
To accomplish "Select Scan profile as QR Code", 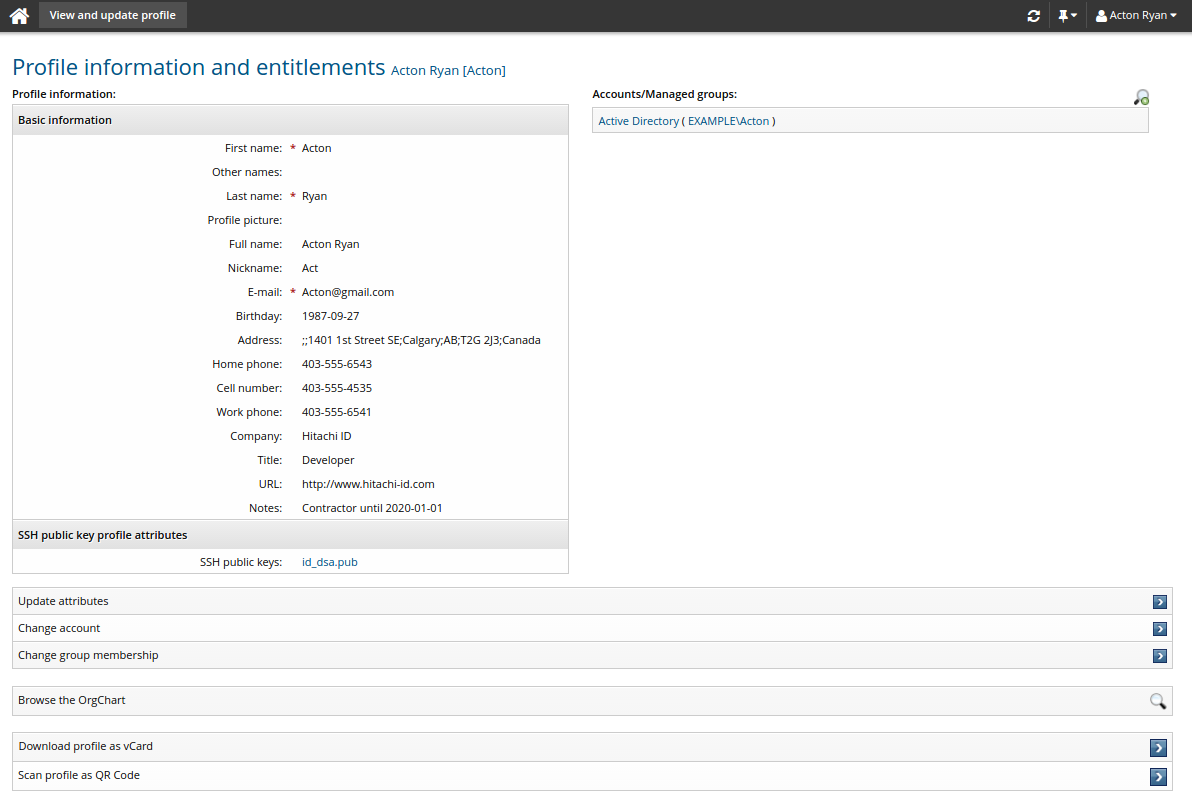I will coord(79,775).
